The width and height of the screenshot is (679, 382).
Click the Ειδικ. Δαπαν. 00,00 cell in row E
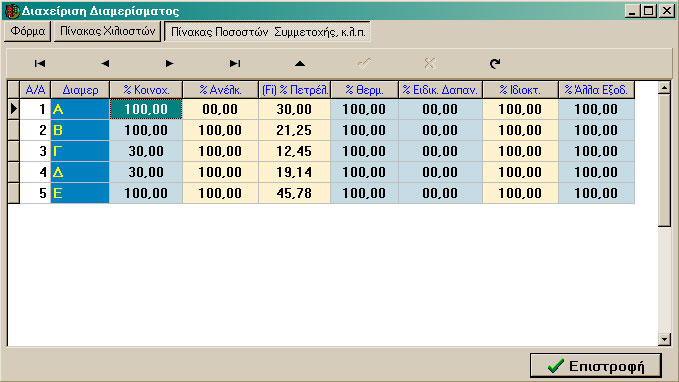[x=440, y=193]
